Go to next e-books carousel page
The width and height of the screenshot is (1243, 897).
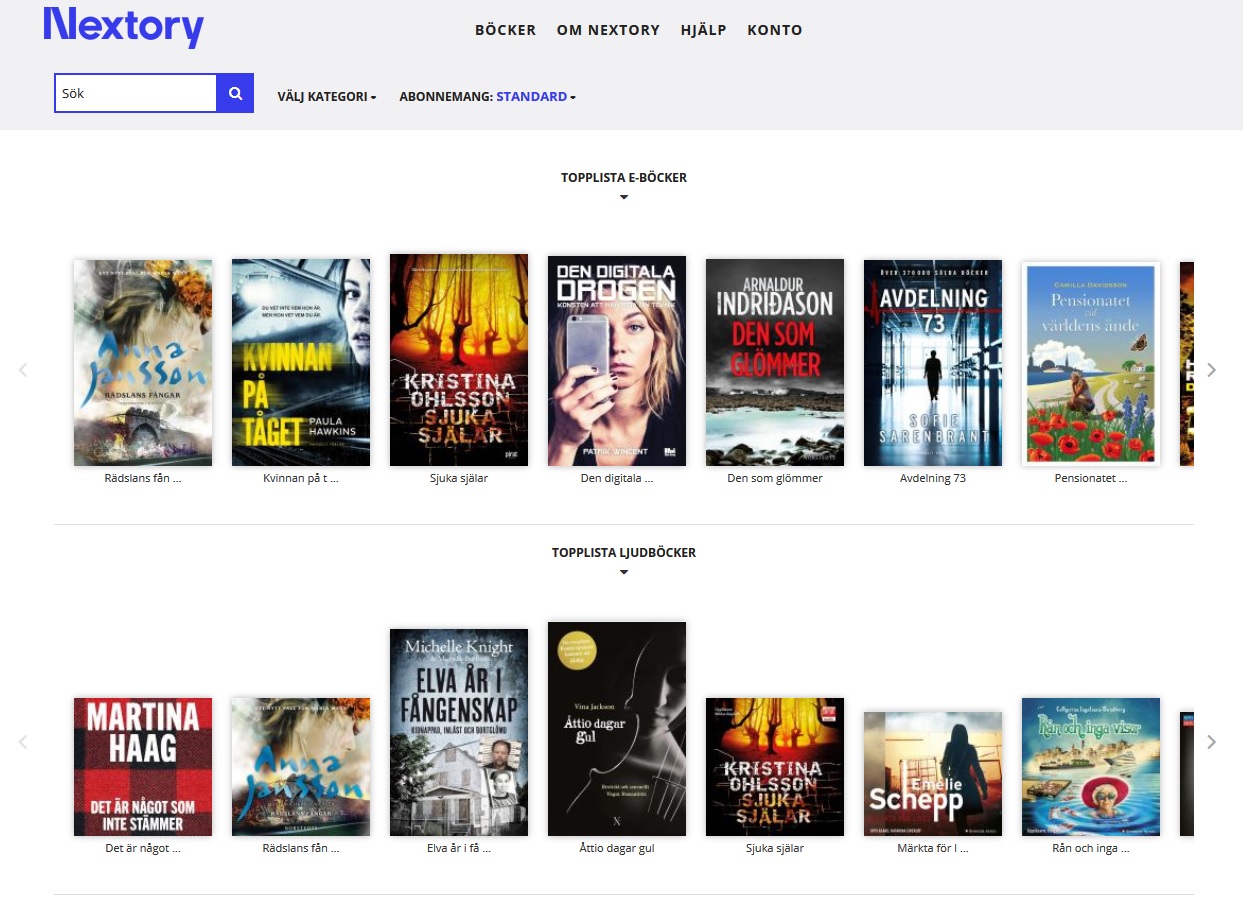pos(1212,370)
